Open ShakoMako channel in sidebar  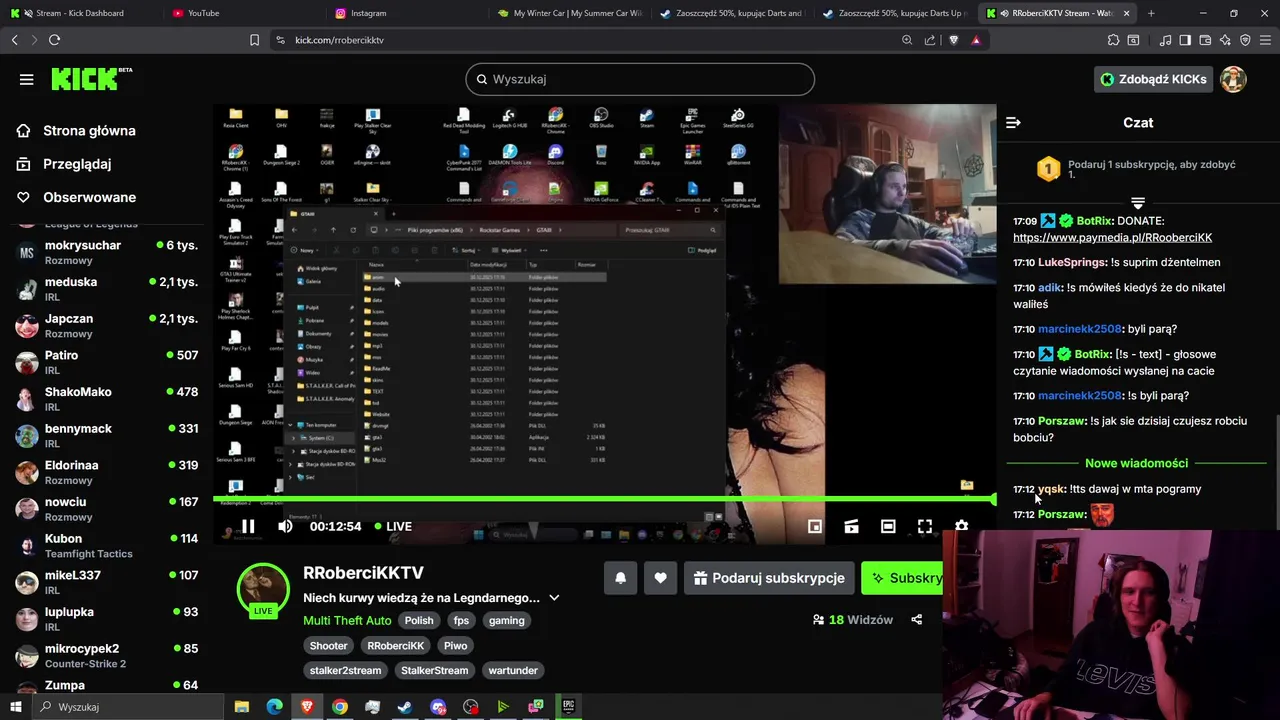[x=106, y=399]
